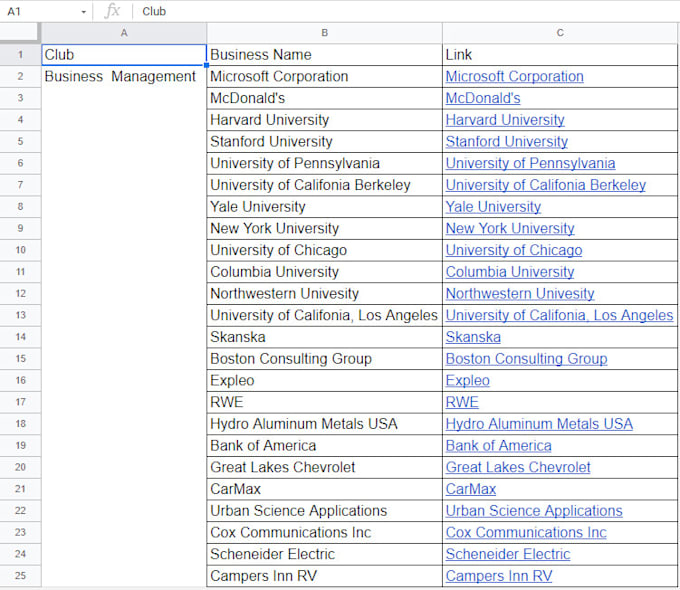Open the University of Chicago link
Image resolution: width=680 pixels, height=590 pixels.
514,250
